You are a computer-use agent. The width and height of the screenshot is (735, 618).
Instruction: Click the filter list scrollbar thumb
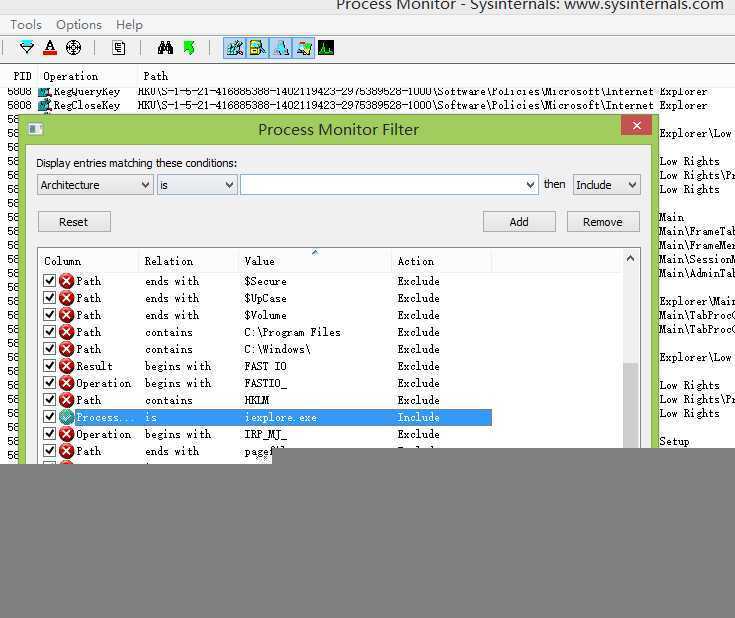click(630, 405)
